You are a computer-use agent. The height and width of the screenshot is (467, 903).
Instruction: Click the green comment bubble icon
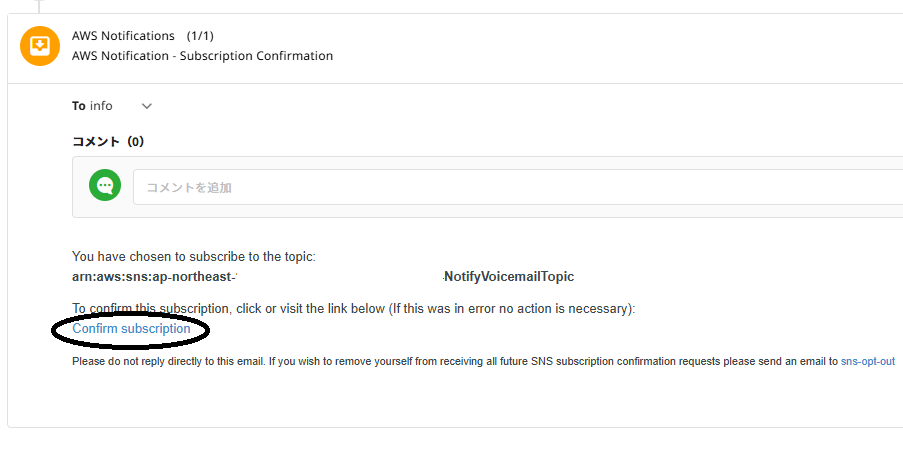105,186
